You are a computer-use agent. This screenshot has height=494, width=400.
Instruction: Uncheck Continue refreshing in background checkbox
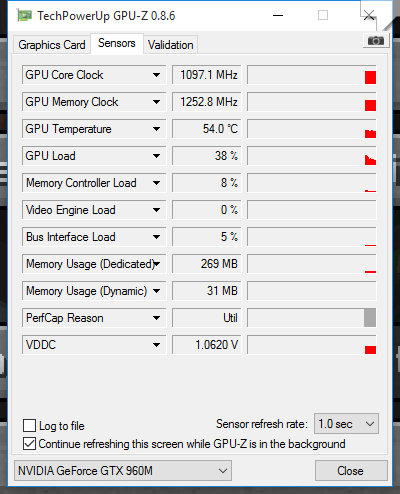[29, 444]
